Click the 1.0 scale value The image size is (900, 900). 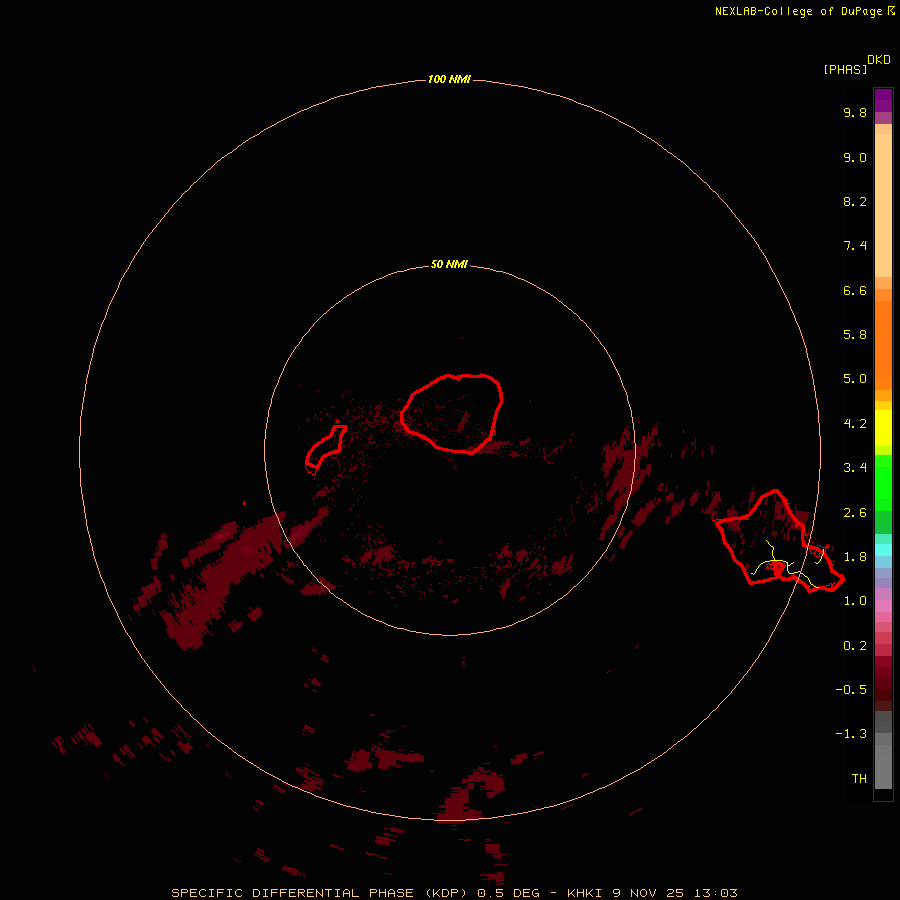coord(855,601)
